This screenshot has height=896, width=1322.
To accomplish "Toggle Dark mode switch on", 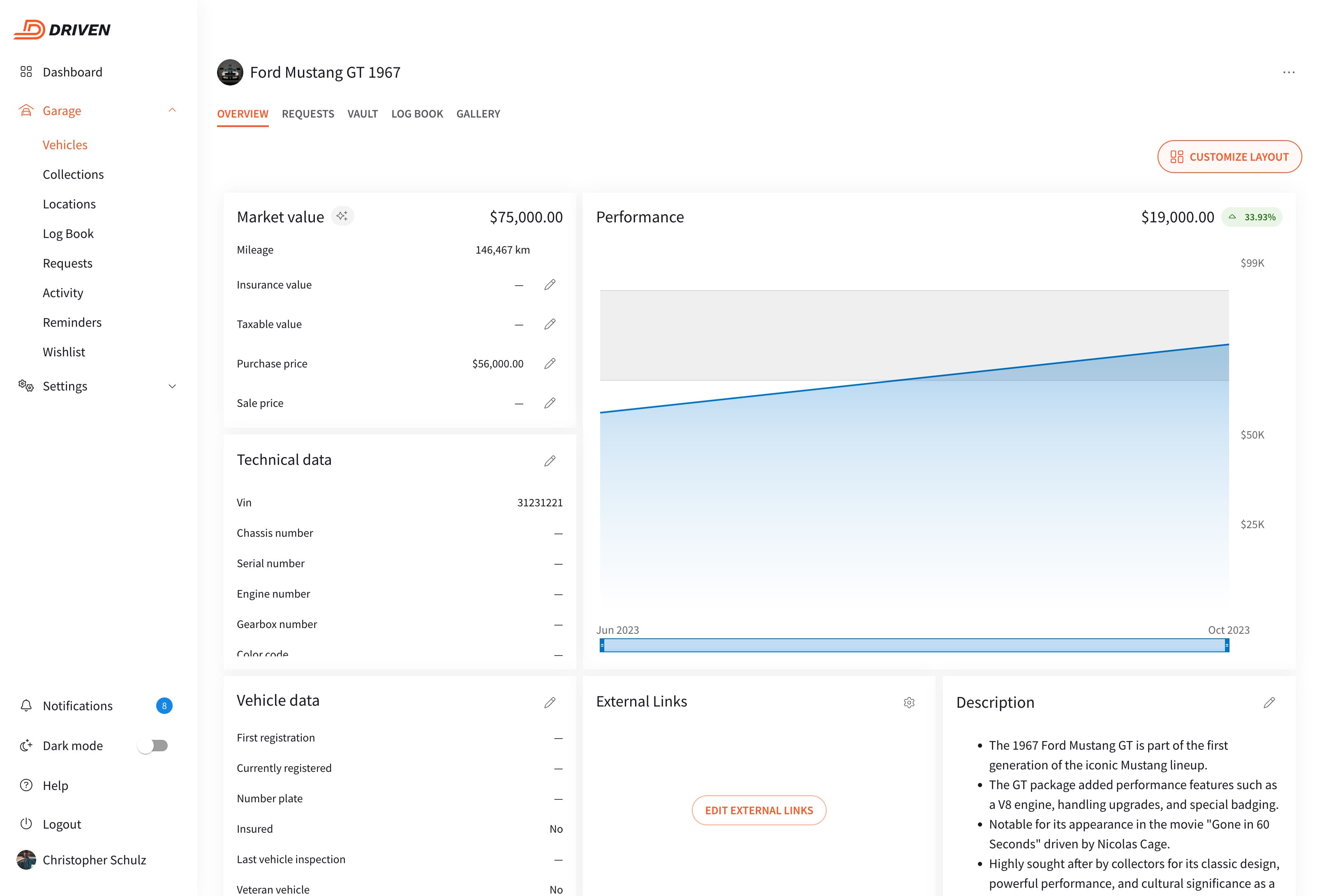I will coord(153,746).
